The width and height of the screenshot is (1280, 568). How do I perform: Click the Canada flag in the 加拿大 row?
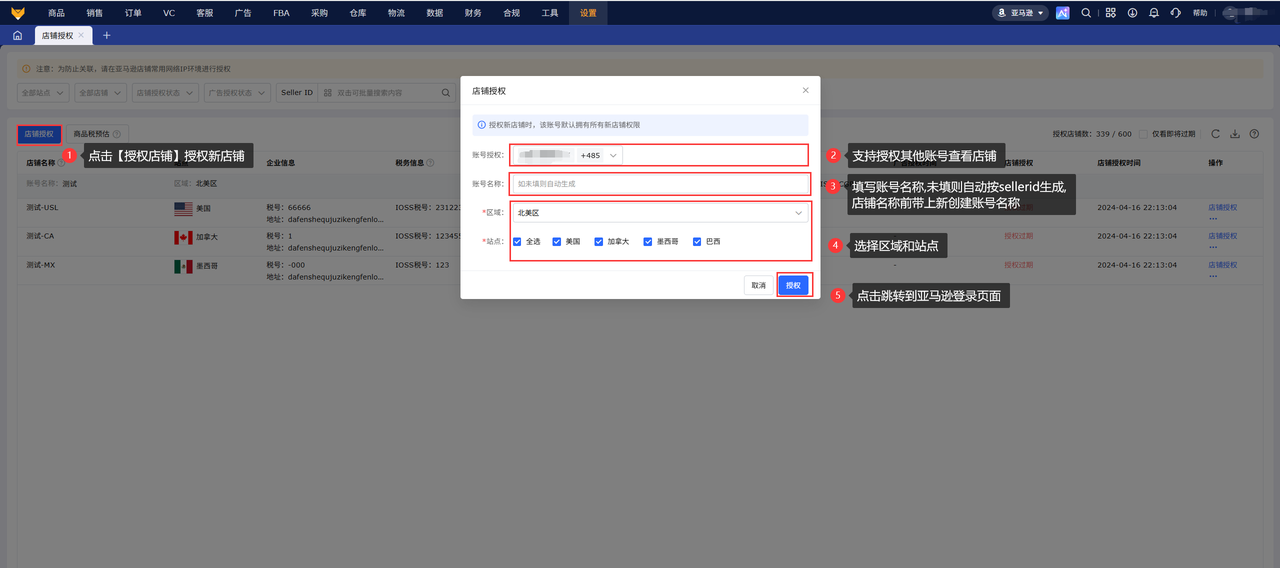(183, 237)
